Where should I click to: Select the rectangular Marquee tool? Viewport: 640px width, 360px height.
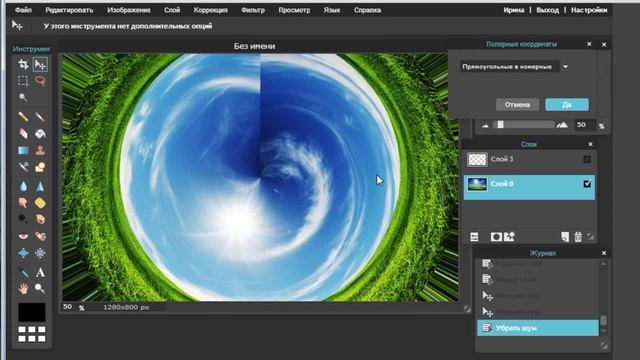23,81
